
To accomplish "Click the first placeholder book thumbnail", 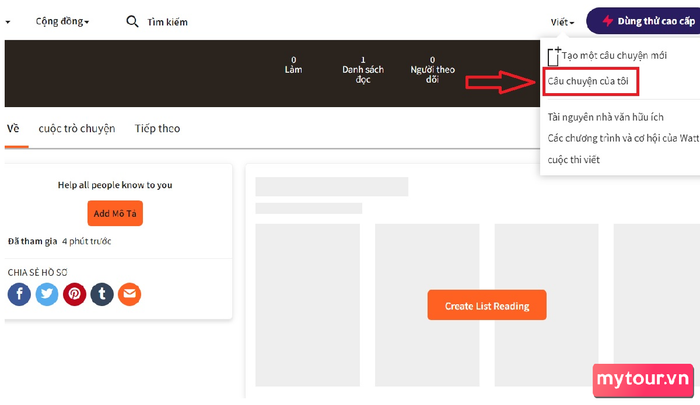I will point(308,305).
